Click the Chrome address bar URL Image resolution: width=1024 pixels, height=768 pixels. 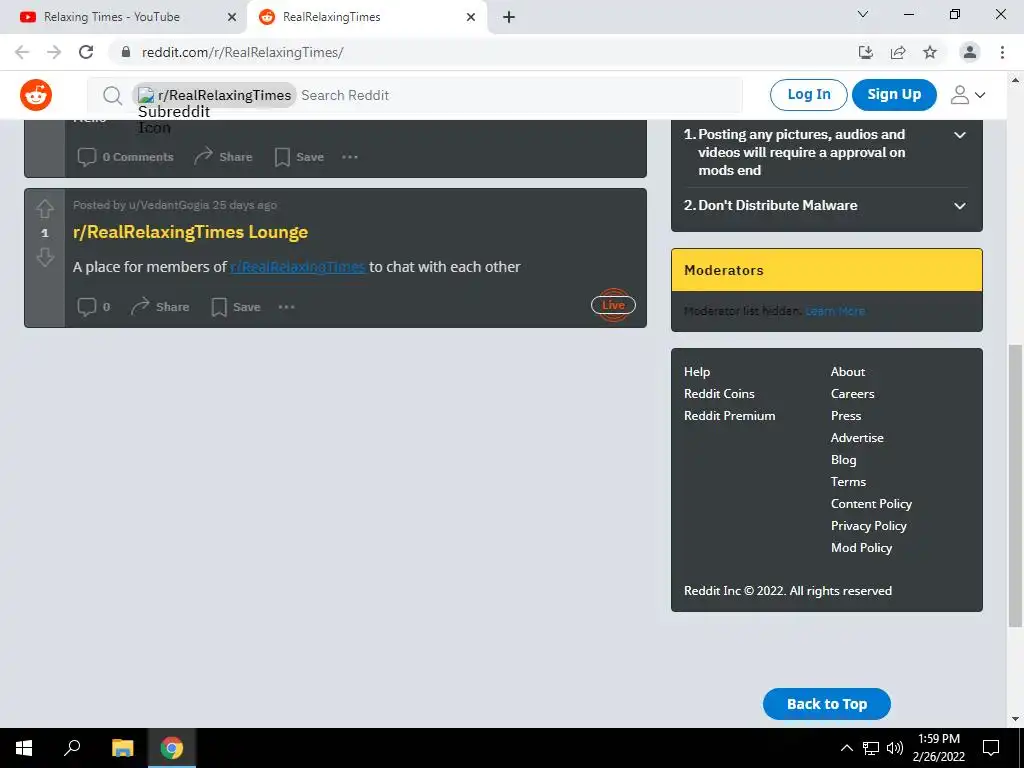pyautogui.click(x=243, y=52)
